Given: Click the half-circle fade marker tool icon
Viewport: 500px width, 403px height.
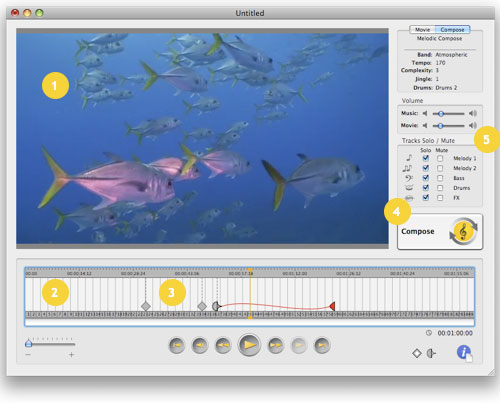Looking at the screenshot, I should (x=431, y=353).
